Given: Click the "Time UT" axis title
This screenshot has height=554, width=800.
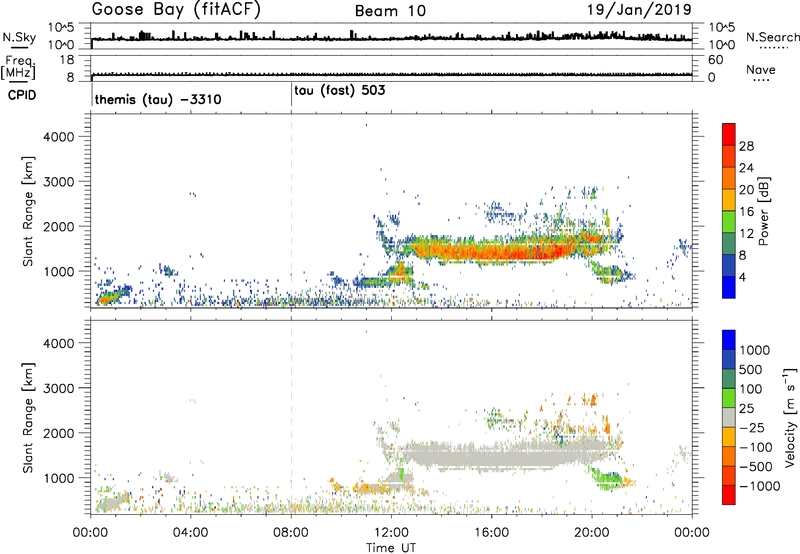Looking at the screenshot, I should [x=391, y=548].
